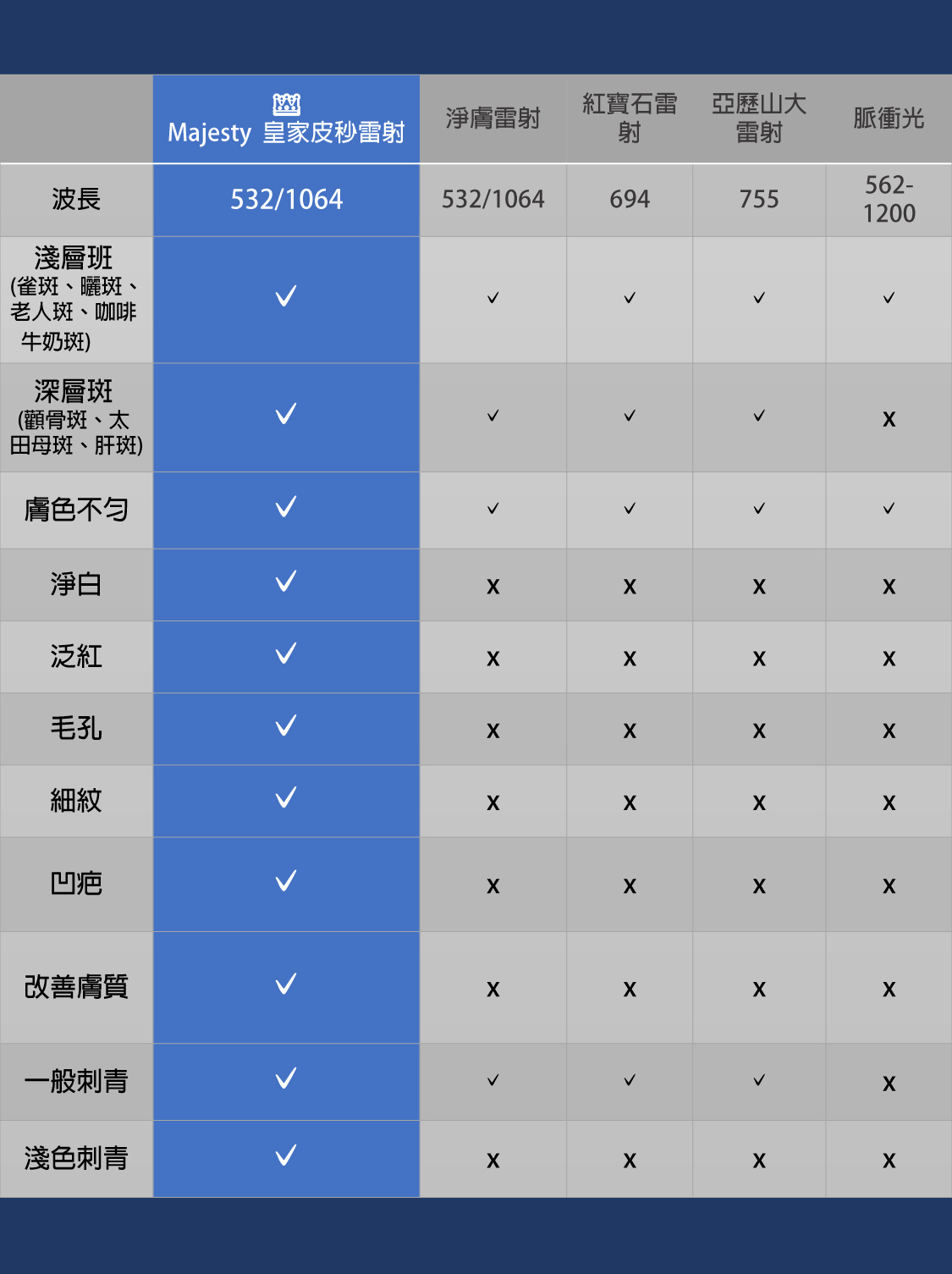Image resolution: width=952 pixels, height=1274 pixels.
Task: Click the 細紋 row label
Action: coord(76,800)
